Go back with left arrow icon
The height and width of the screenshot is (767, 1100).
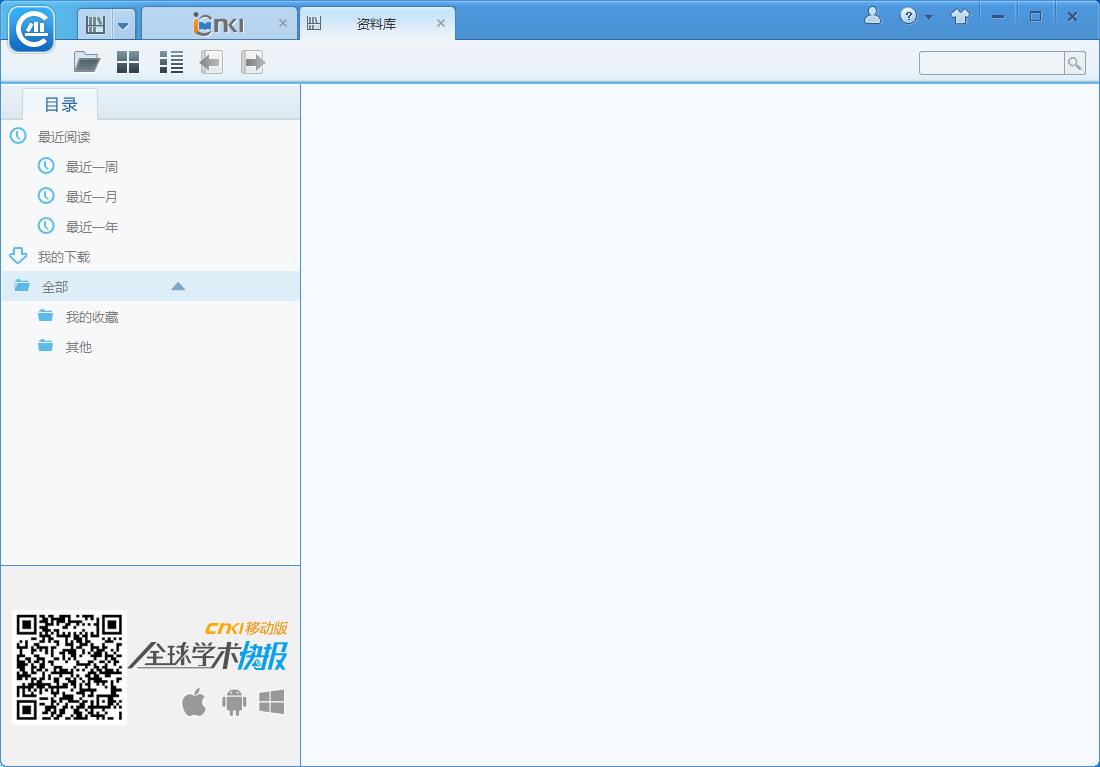pyautogui.click(x=211, y=62)
